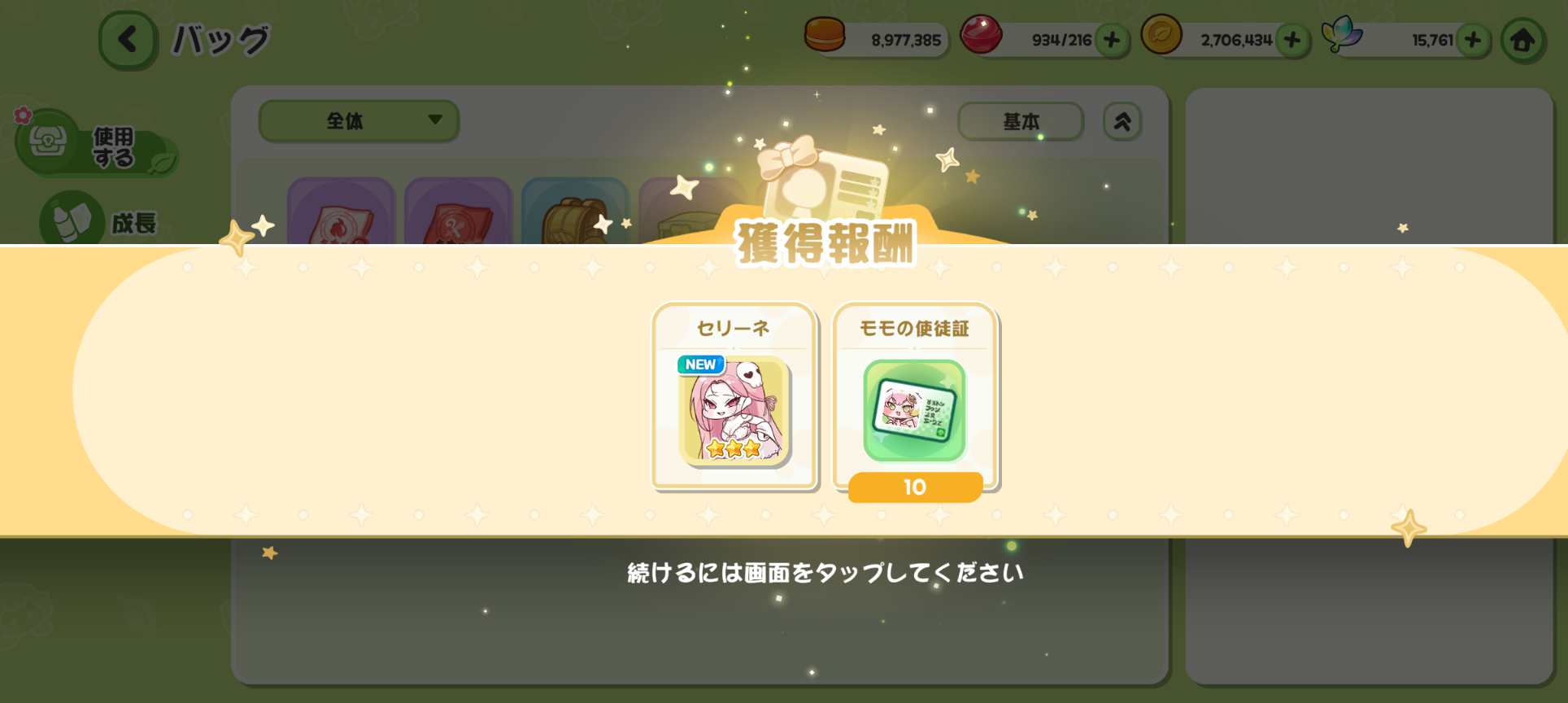The height and width of the screenshot is (703, 1568).
Task: Open the 全体 filter dropdown
Action: 359,121
